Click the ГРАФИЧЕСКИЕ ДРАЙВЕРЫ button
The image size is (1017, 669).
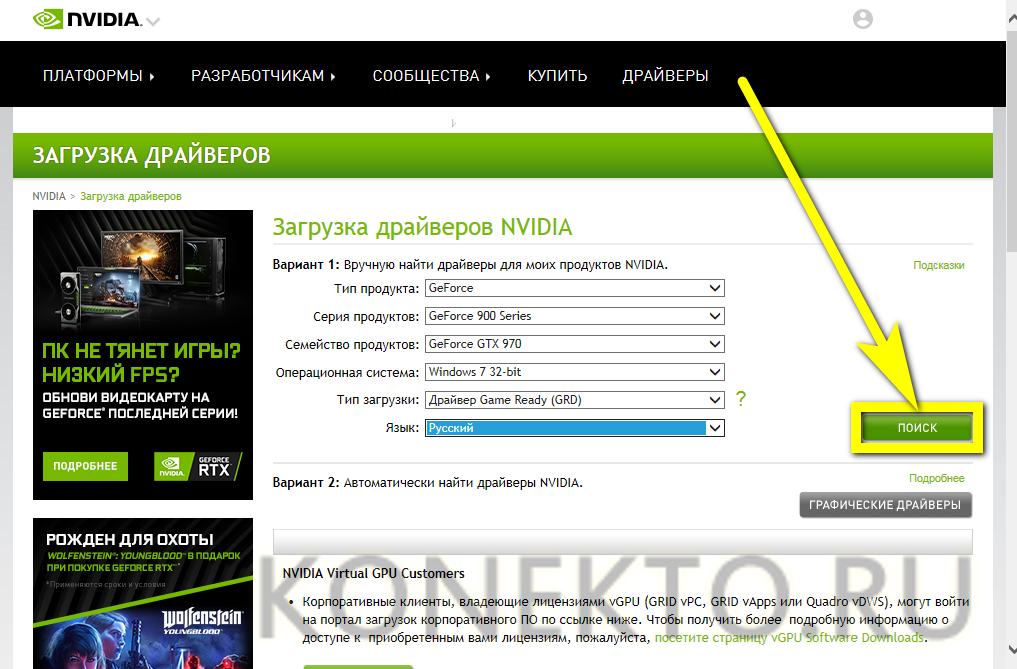[x=885, y=505]
